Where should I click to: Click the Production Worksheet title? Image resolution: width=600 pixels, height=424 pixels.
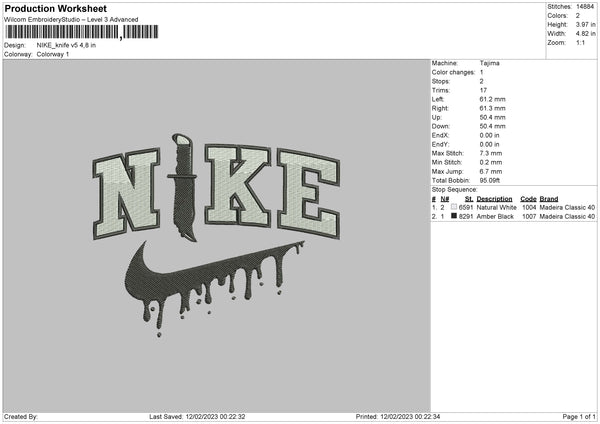click(55, 9)
